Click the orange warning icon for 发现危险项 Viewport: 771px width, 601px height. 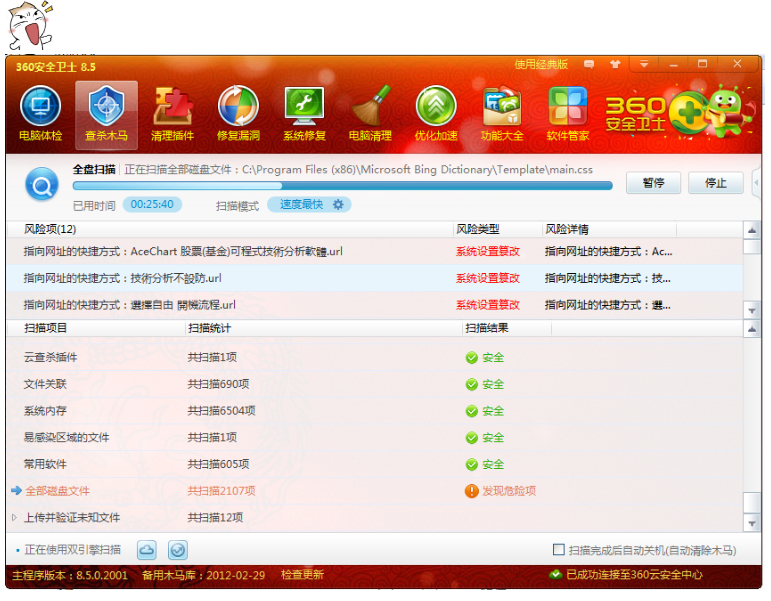[x=472, y=491]
